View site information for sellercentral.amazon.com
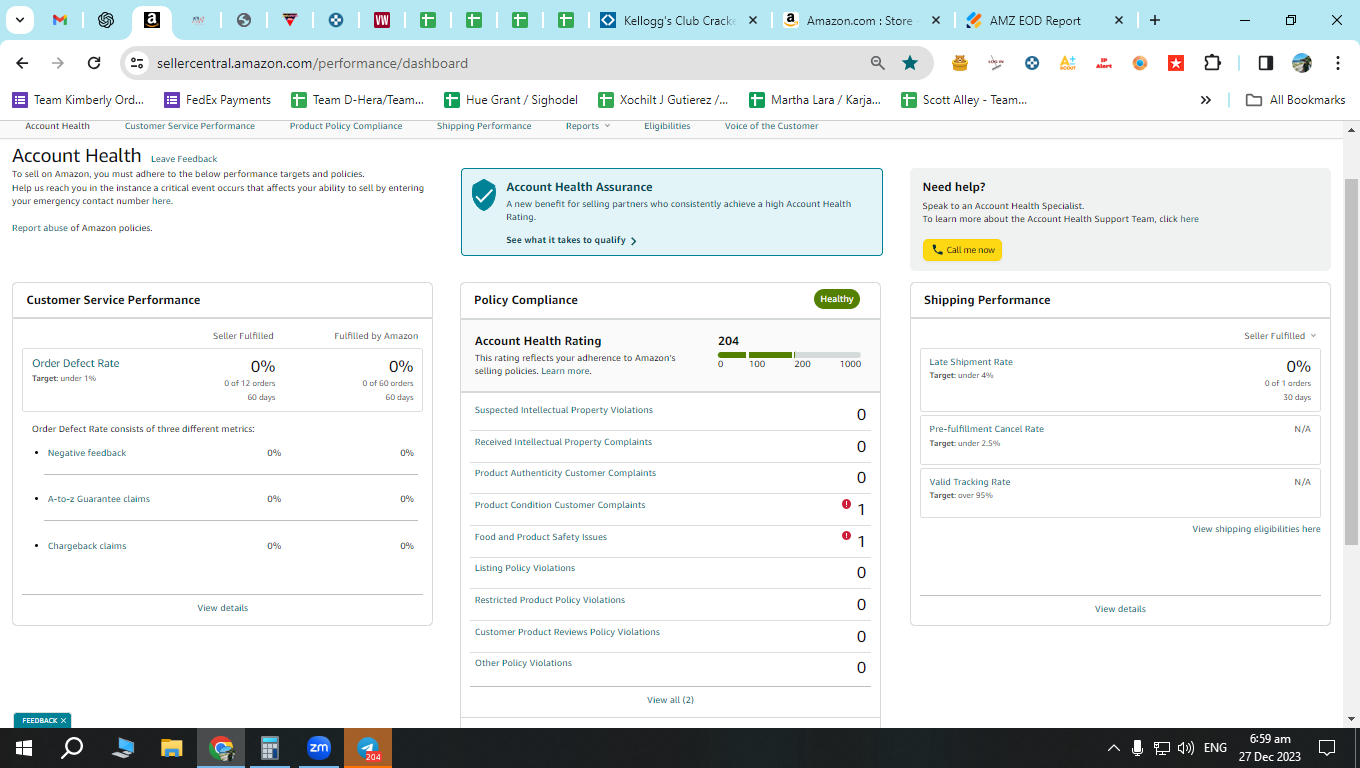This screenshot has width=1360, height=768. coord(137,63)
